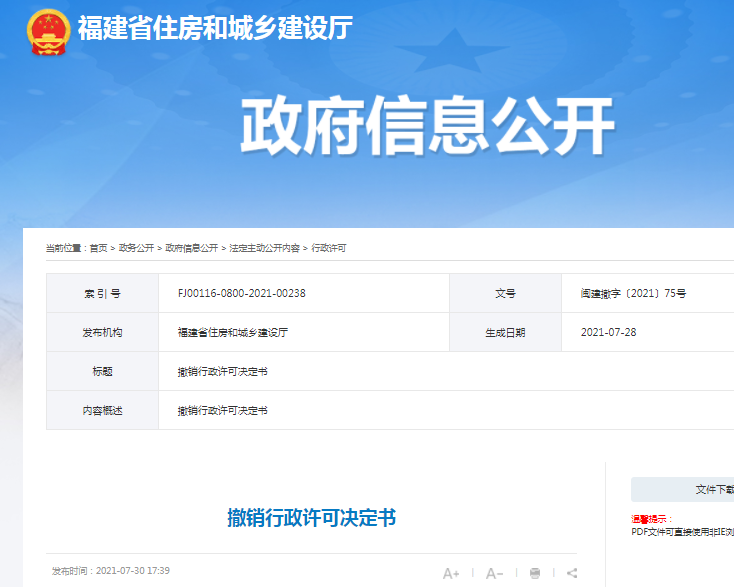Go to 政务公开 breadcrumb link

click(136, 248)
